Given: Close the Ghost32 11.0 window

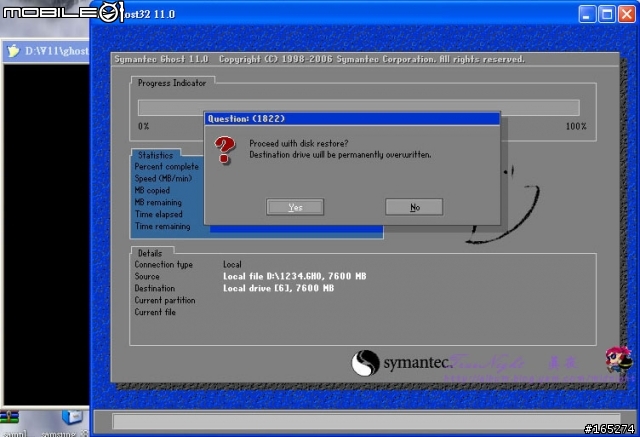Looking at the screenshot, I should coord(627,14).
